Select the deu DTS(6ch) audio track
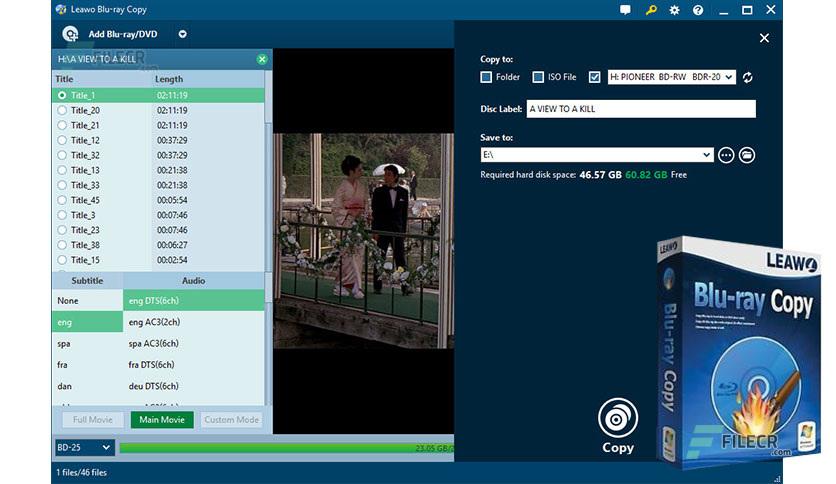836x484 pixels. (x=194, y=386)
